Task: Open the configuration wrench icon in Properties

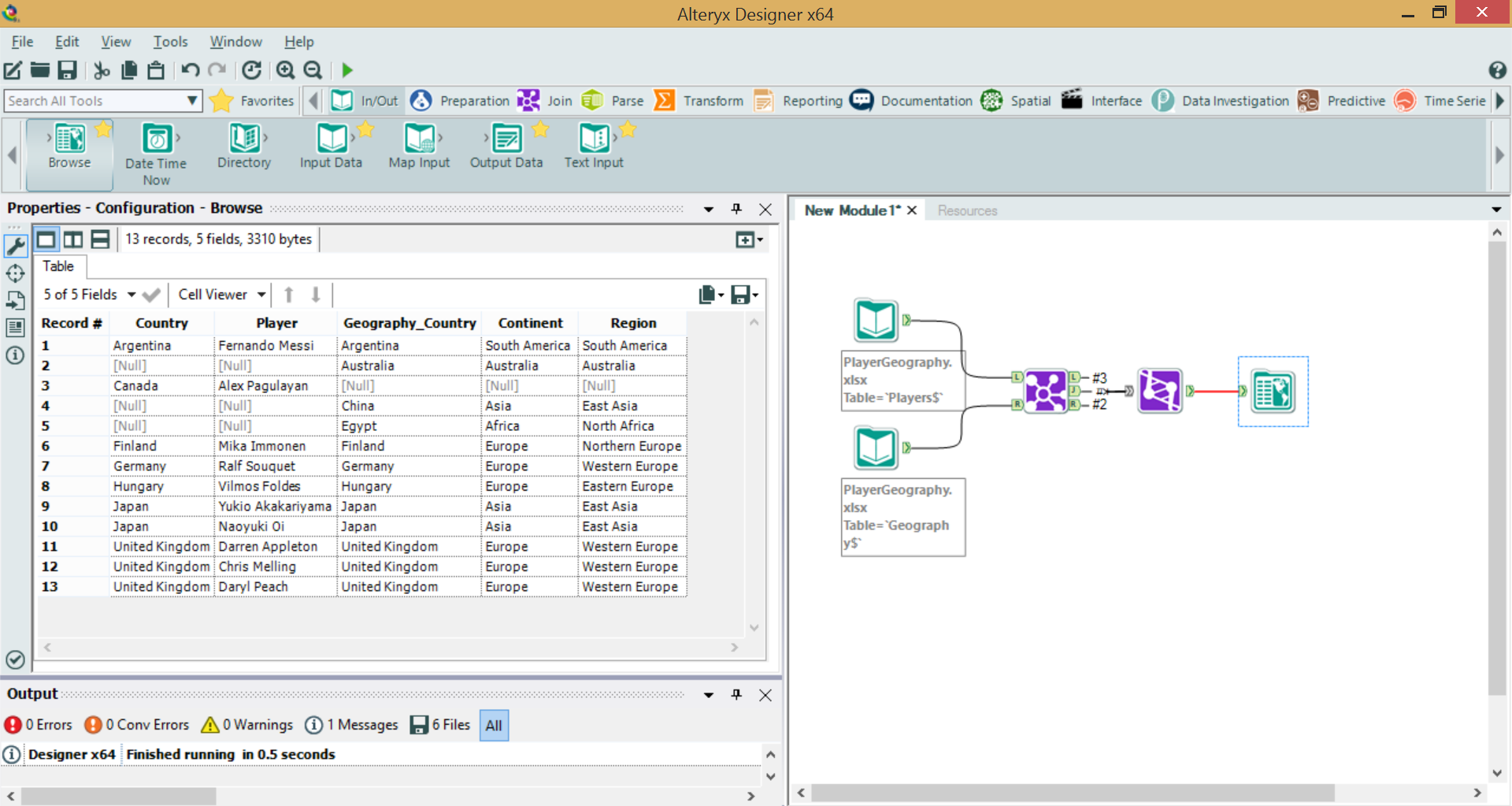Action: click(x=16, y=246)
